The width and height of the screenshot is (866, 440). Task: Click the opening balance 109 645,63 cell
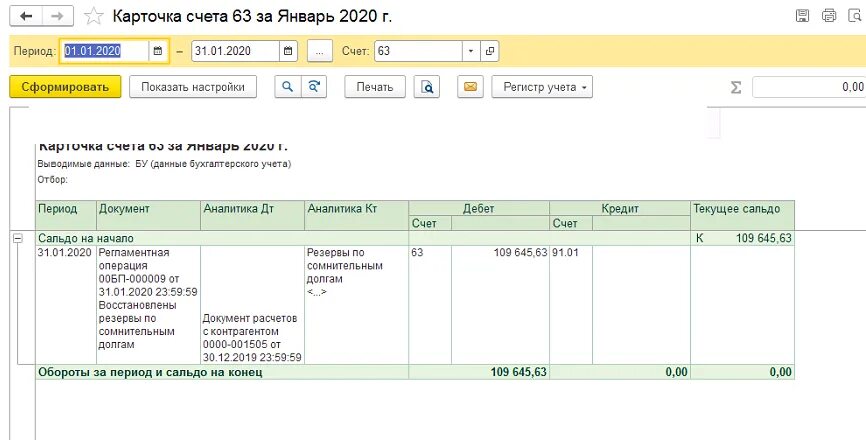coord(742,238)
